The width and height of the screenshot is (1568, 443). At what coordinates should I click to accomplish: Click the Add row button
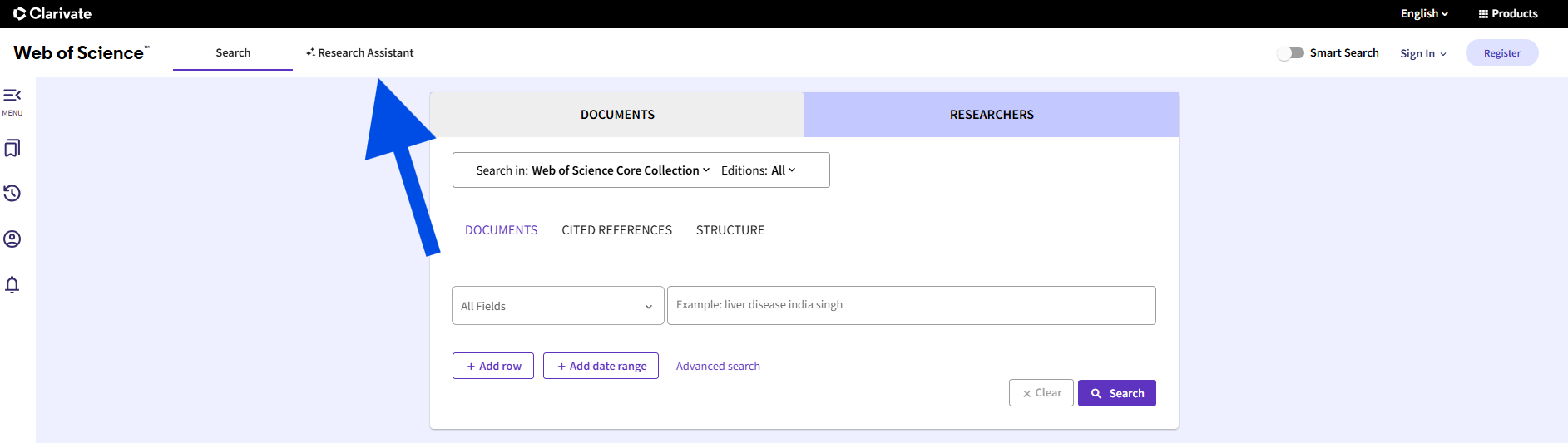point(493,366)
